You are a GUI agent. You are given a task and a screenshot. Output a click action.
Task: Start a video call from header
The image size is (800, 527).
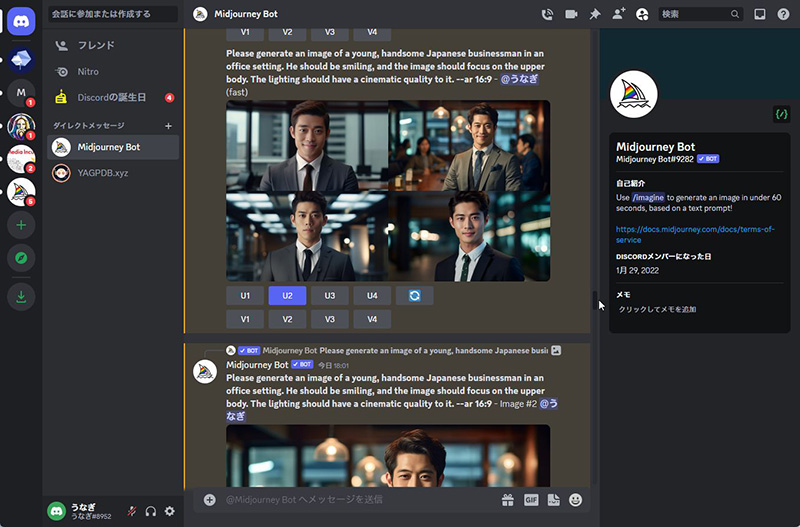coord(571,14)
